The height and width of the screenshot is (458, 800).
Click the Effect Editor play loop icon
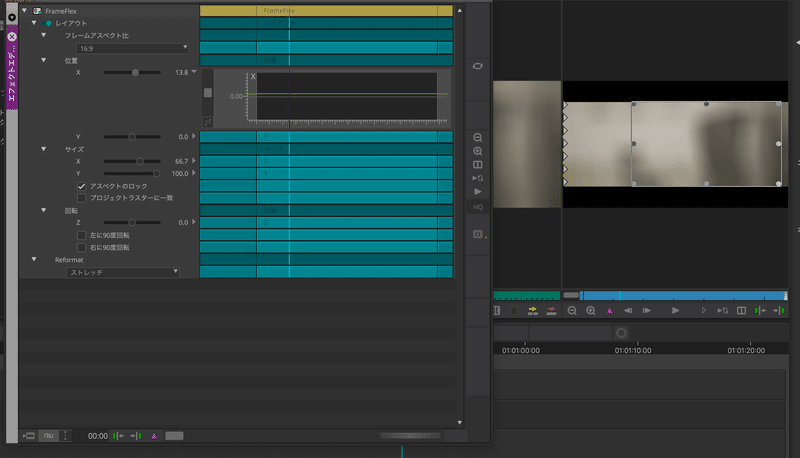coord(478,178)
